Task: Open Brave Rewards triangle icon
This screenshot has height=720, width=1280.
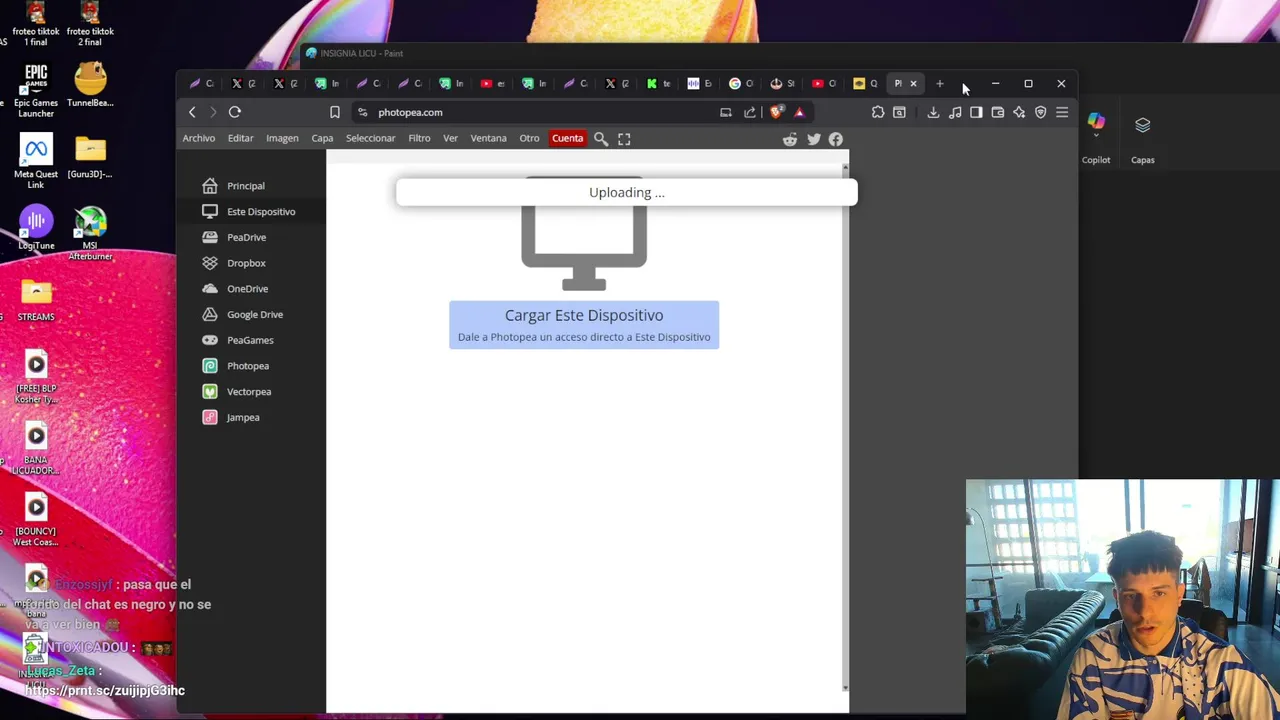Action: pos(799,112)
